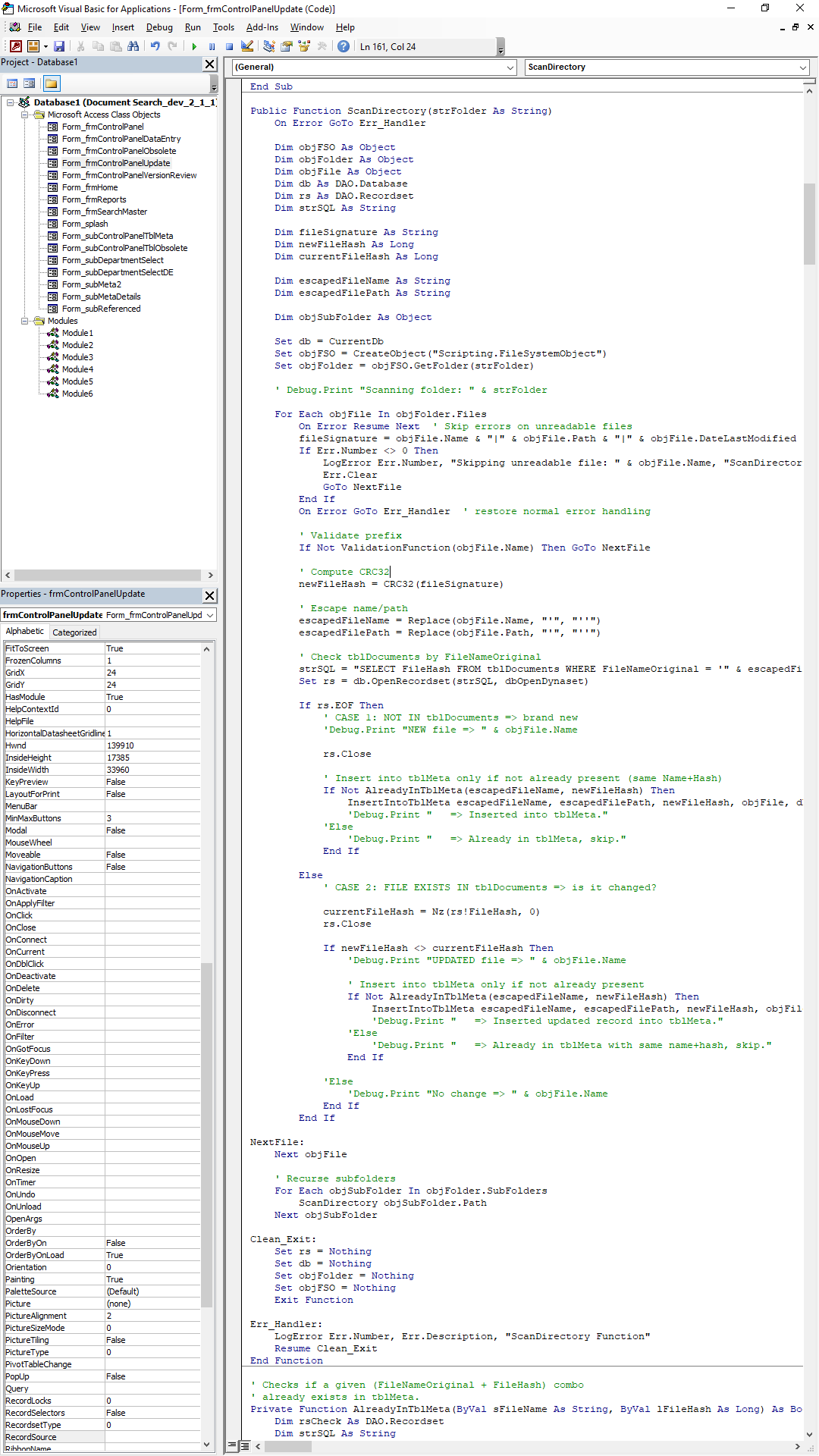Collapse the Modules folder in project tree
Image resolution: width=819 pixels, height=1456 pixels.
pos(25,321)
